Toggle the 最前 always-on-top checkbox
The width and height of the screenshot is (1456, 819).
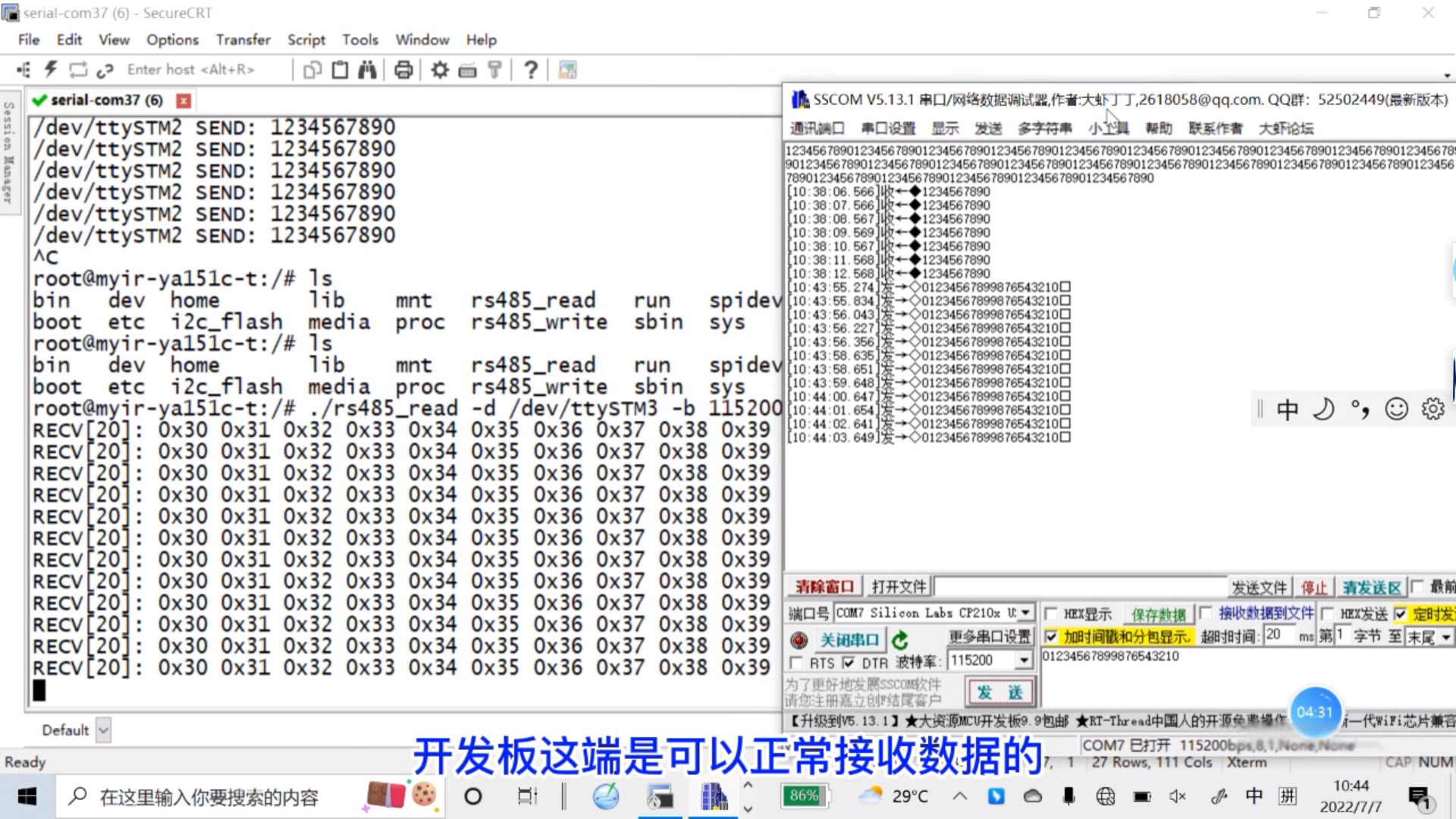click(1417, 586)
